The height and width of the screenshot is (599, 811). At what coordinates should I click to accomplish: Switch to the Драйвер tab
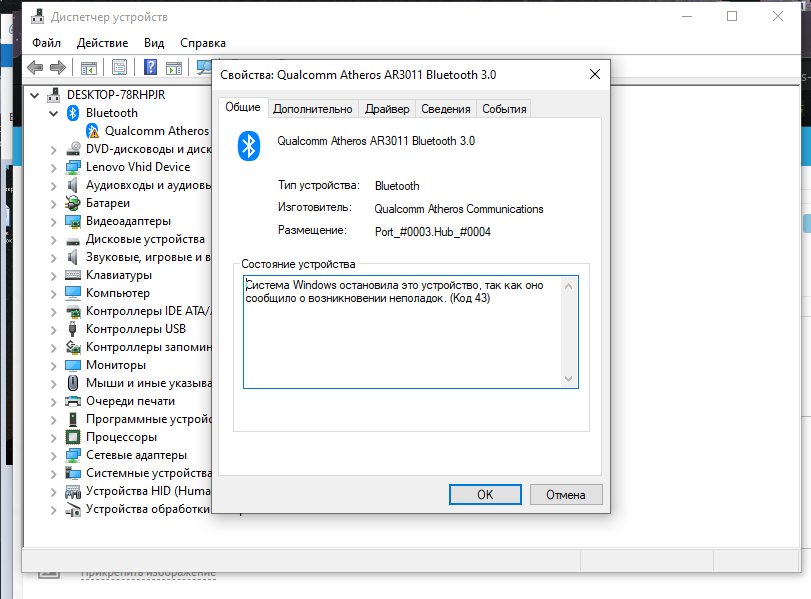tap(387, 109)
